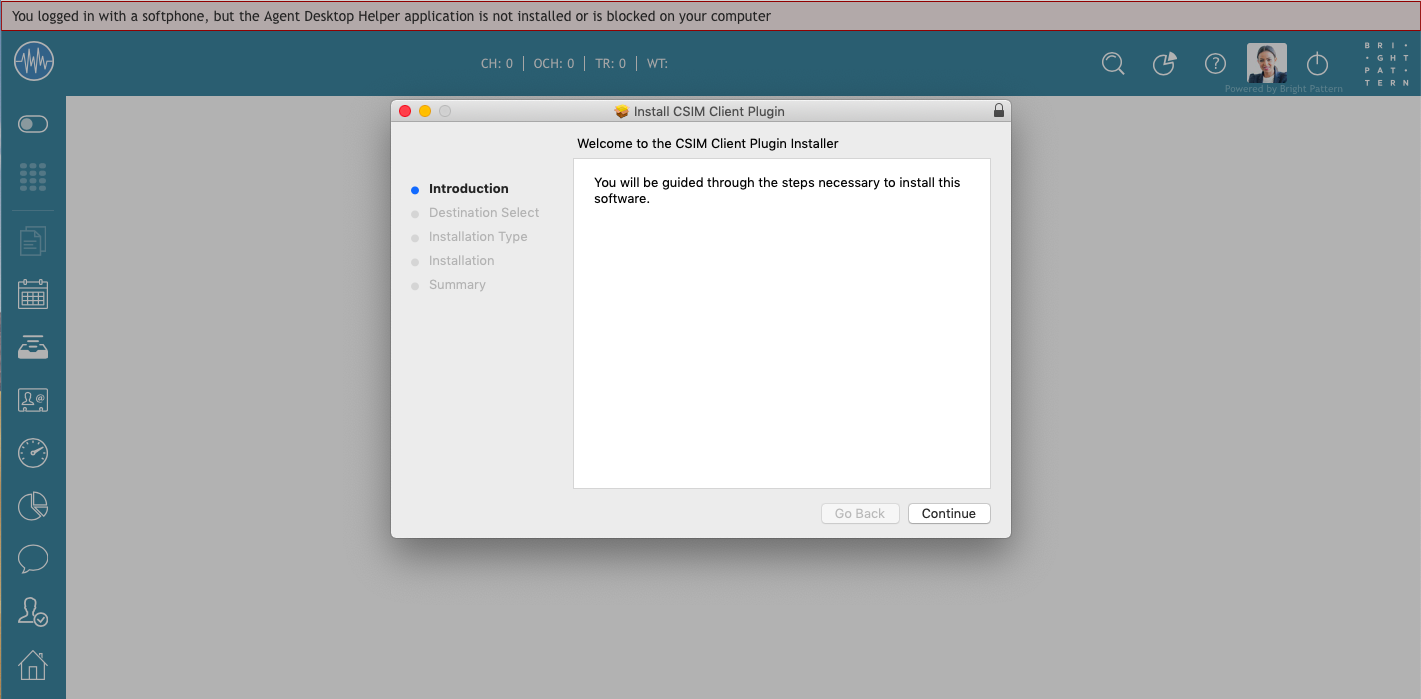
Task: Click the power logout icon
Action: [x=1318, y=64]
